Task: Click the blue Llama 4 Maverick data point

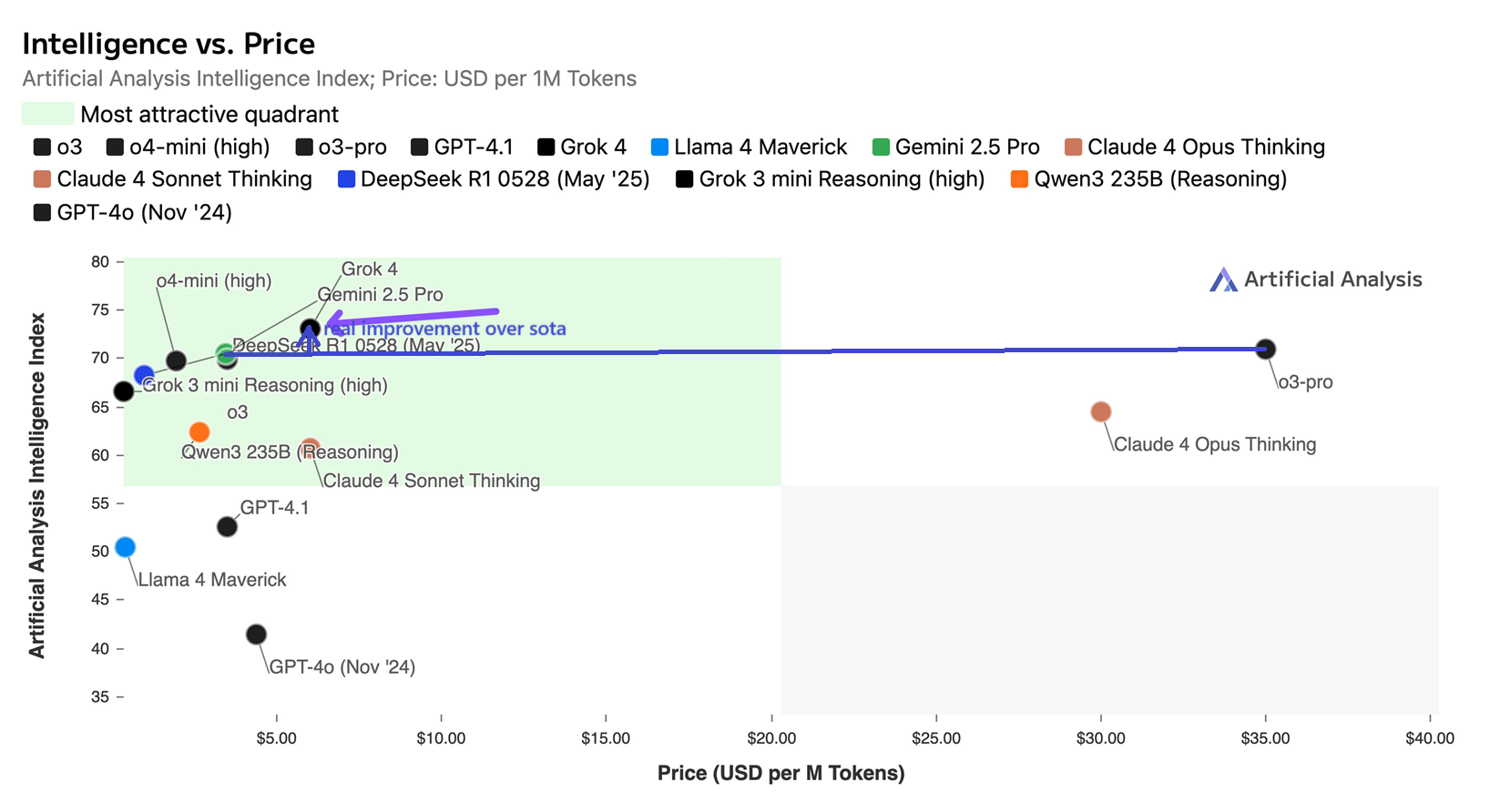Action: coord(126,547)
